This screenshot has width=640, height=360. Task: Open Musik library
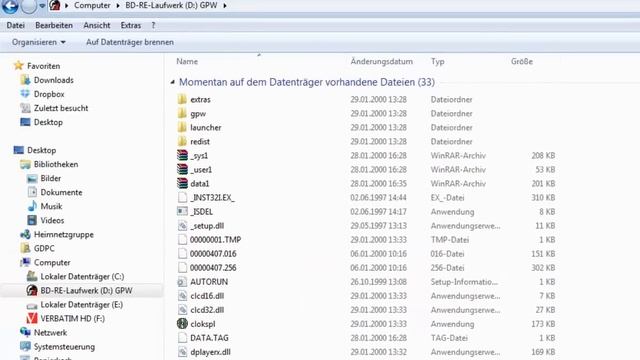[51, 206]
